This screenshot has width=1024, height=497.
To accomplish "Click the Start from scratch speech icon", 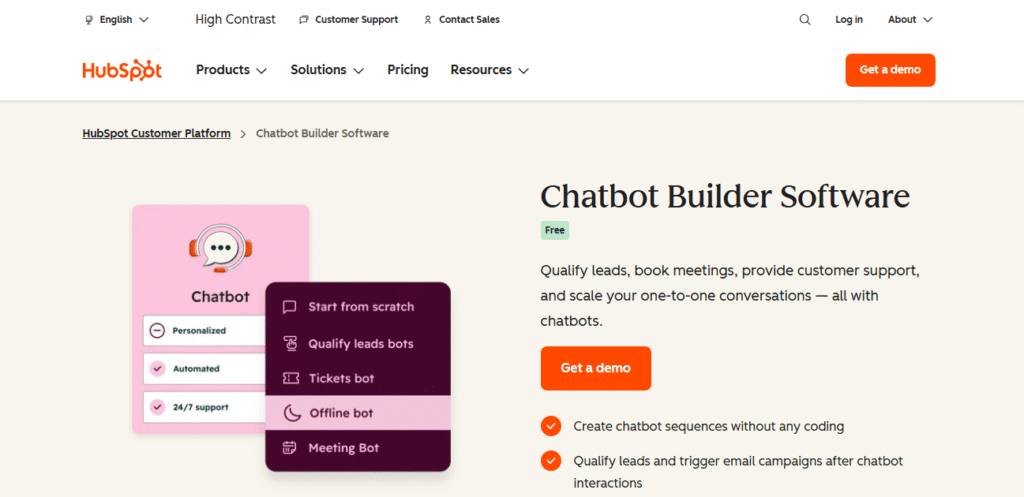I will 289,307.
